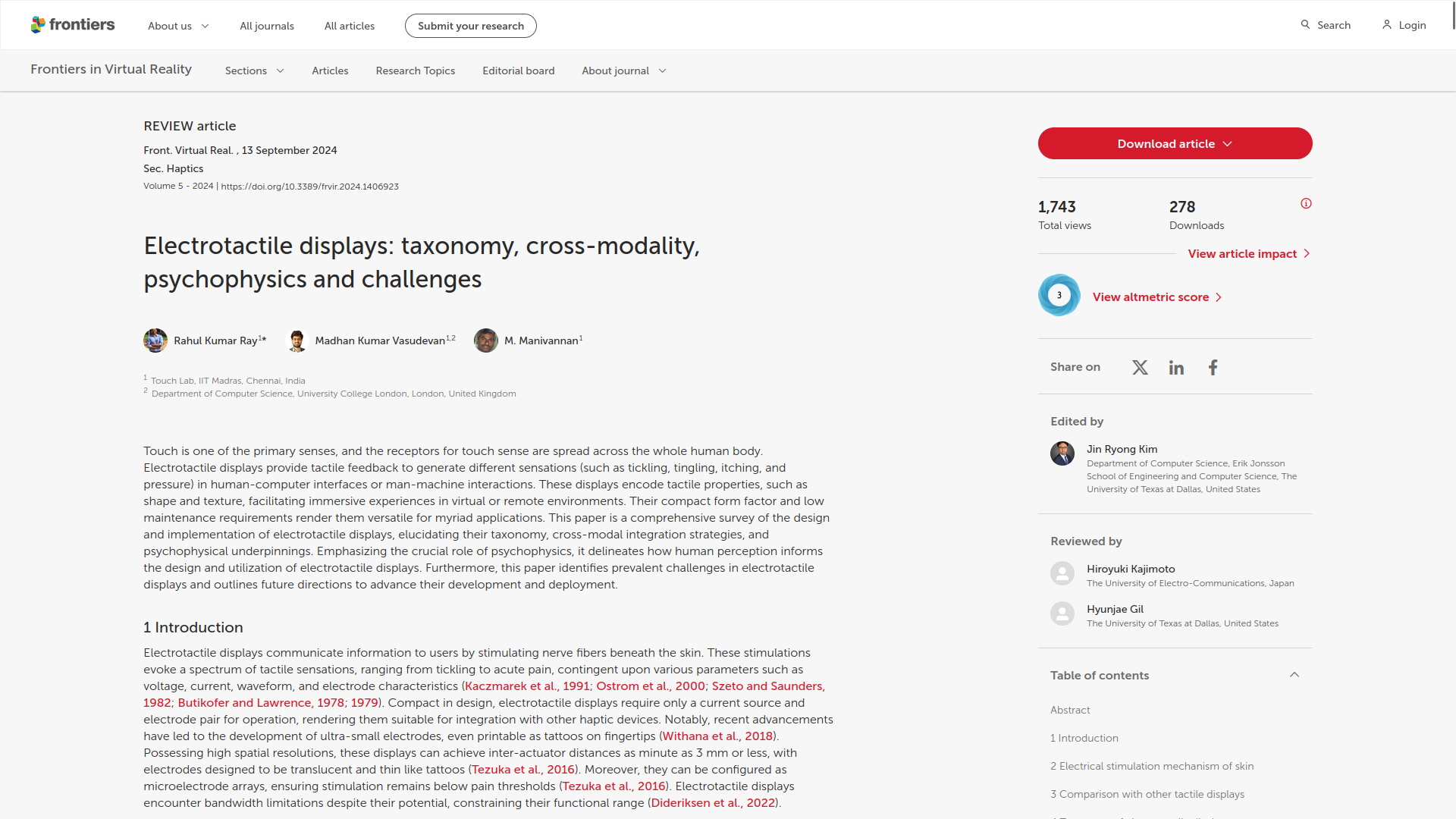
Task: Share article on LinkedIn
Action: (1176, 368)
